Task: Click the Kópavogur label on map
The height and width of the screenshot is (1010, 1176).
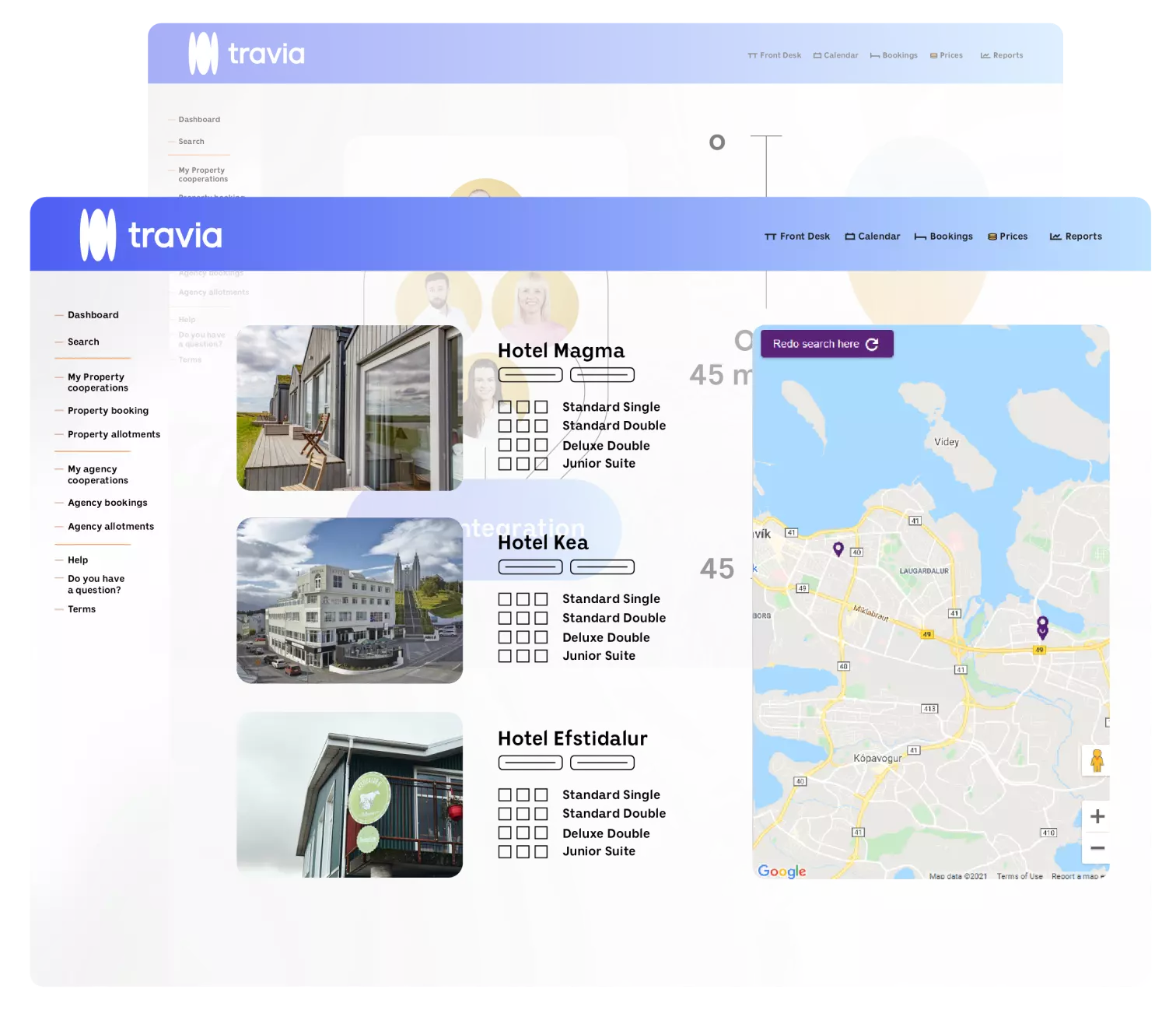Action: tap(877, 759)
